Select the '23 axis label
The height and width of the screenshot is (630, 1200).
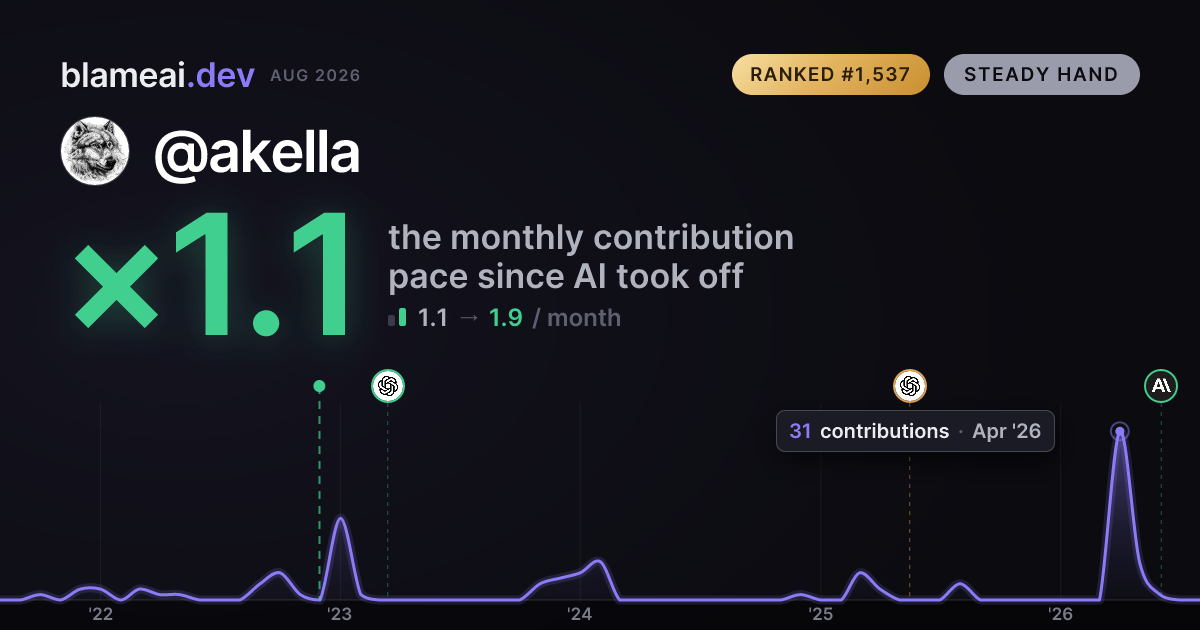click(x=340, y=613)
